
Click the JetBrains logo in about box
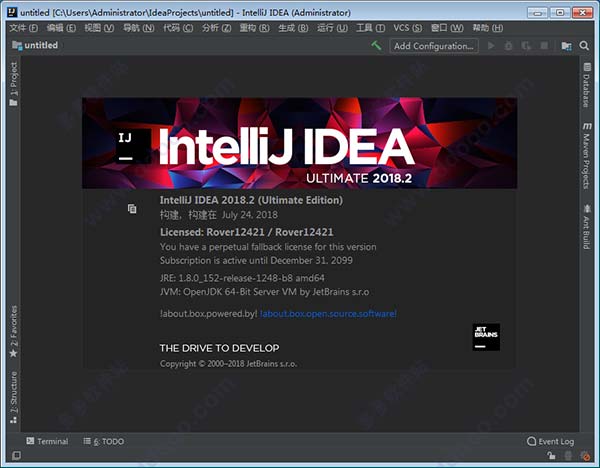pos(486,337)
